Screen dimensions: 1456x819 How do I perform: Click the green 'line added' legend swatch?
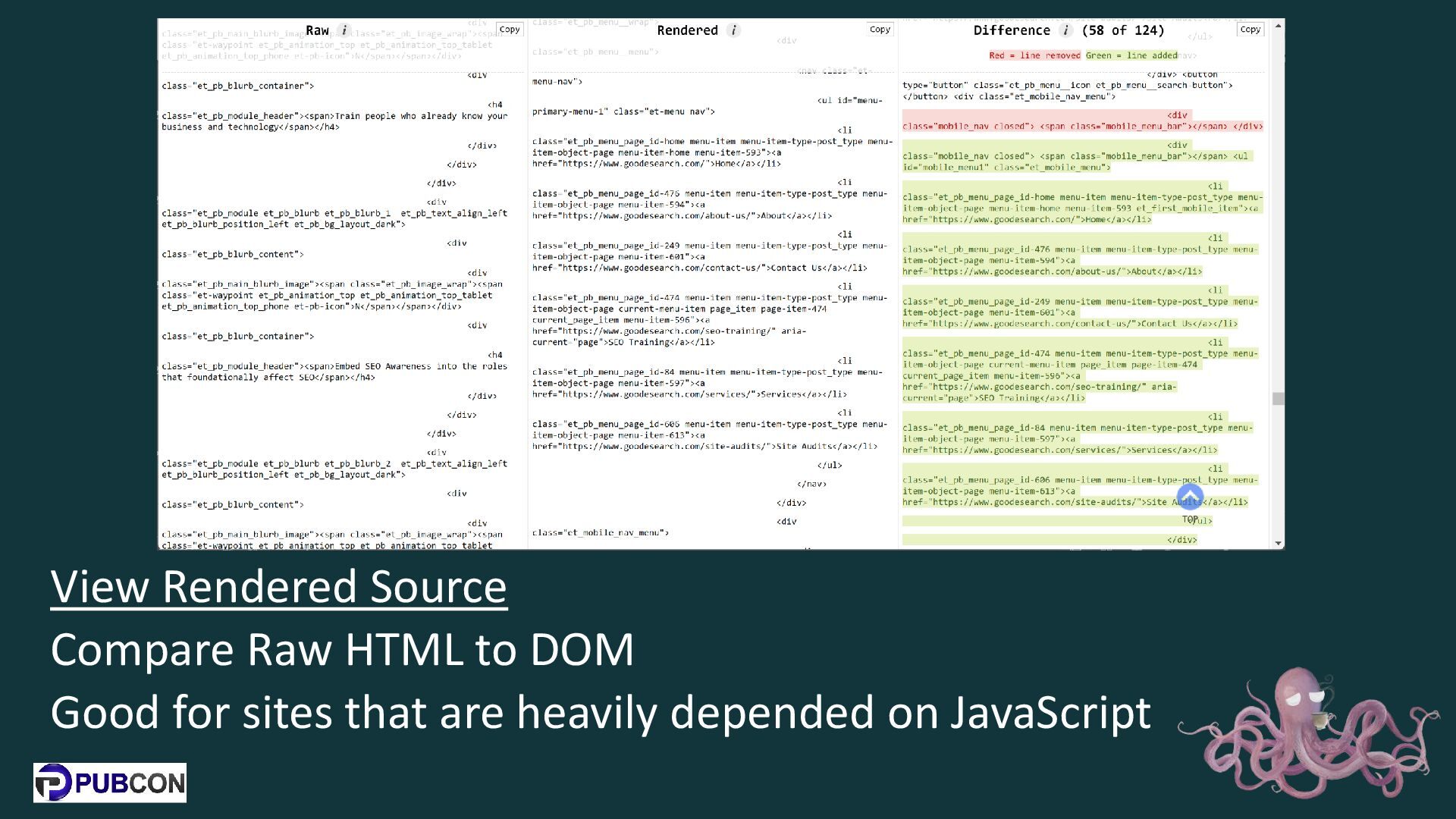[x=1131, y=55]
